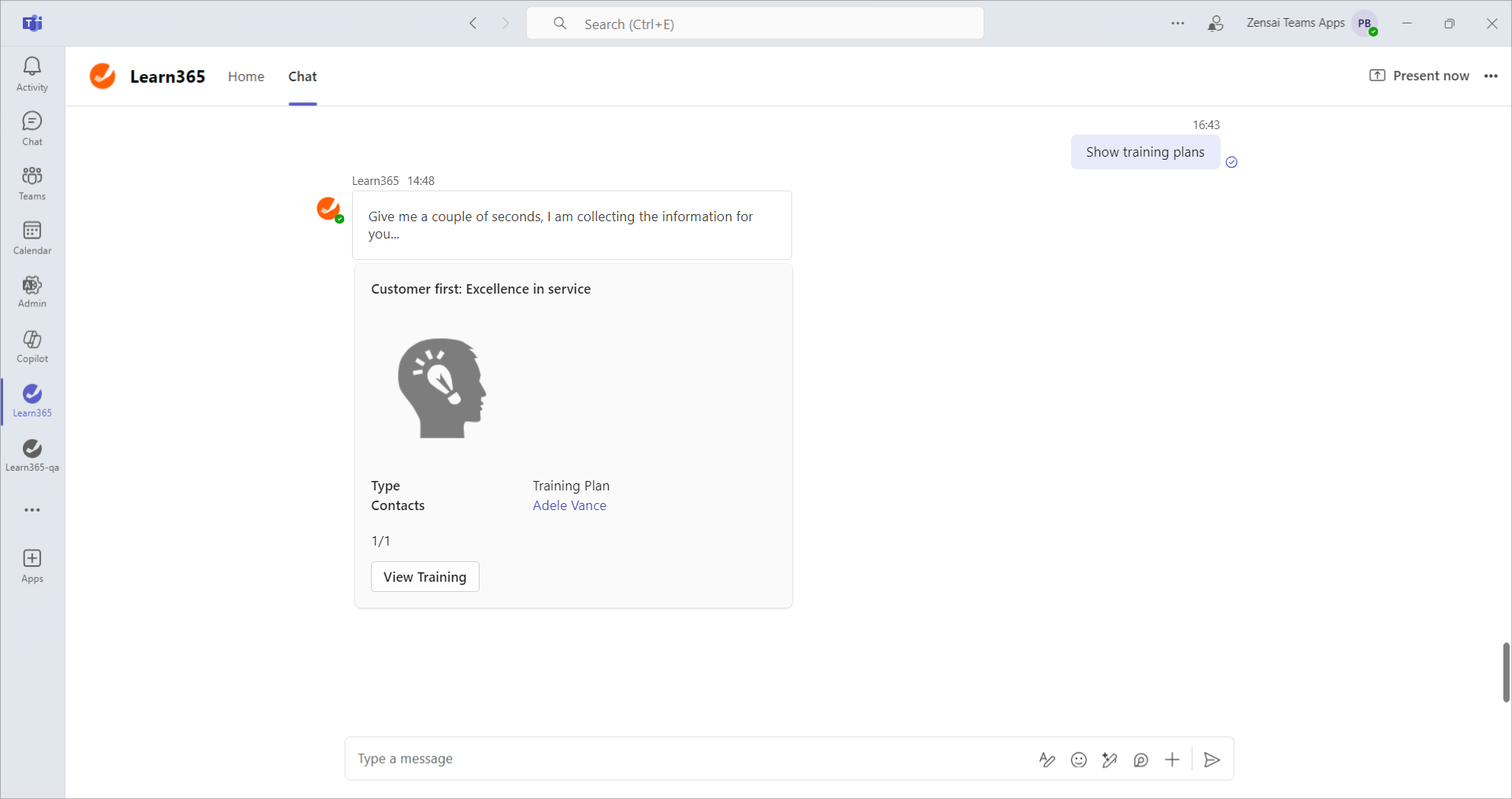The width and height of the screenshot is (1512, 799).
Task: Open Settings and more in title bar
Action: coord(1178,24)
